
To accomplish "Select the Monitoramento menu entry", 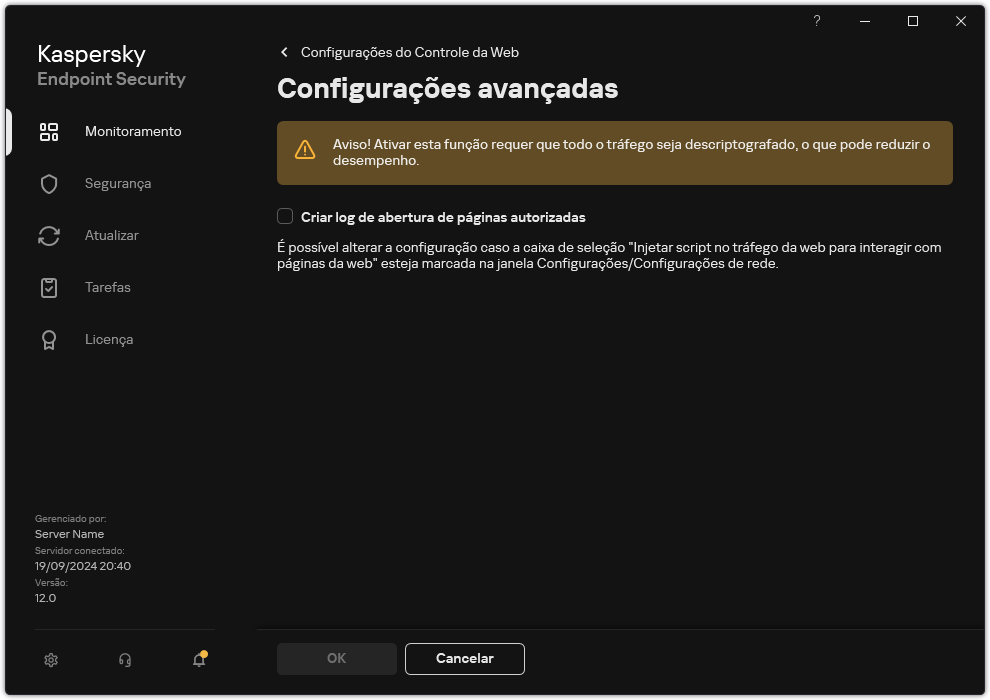I will click(132, 131).
